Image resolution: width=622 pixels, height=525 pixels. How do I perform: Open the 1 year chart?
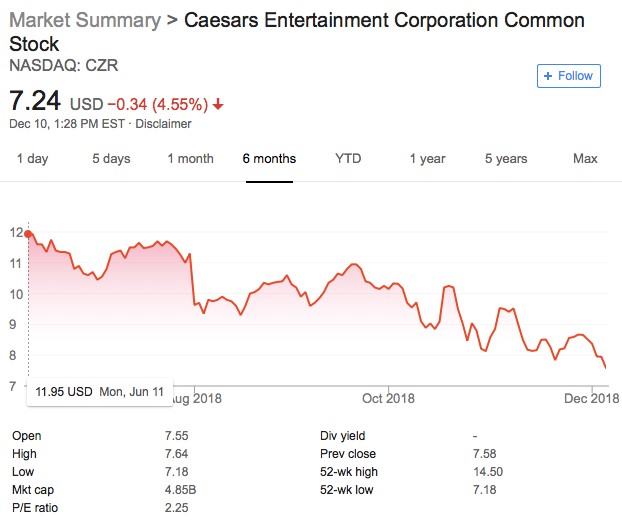click(x=427, y=159)
